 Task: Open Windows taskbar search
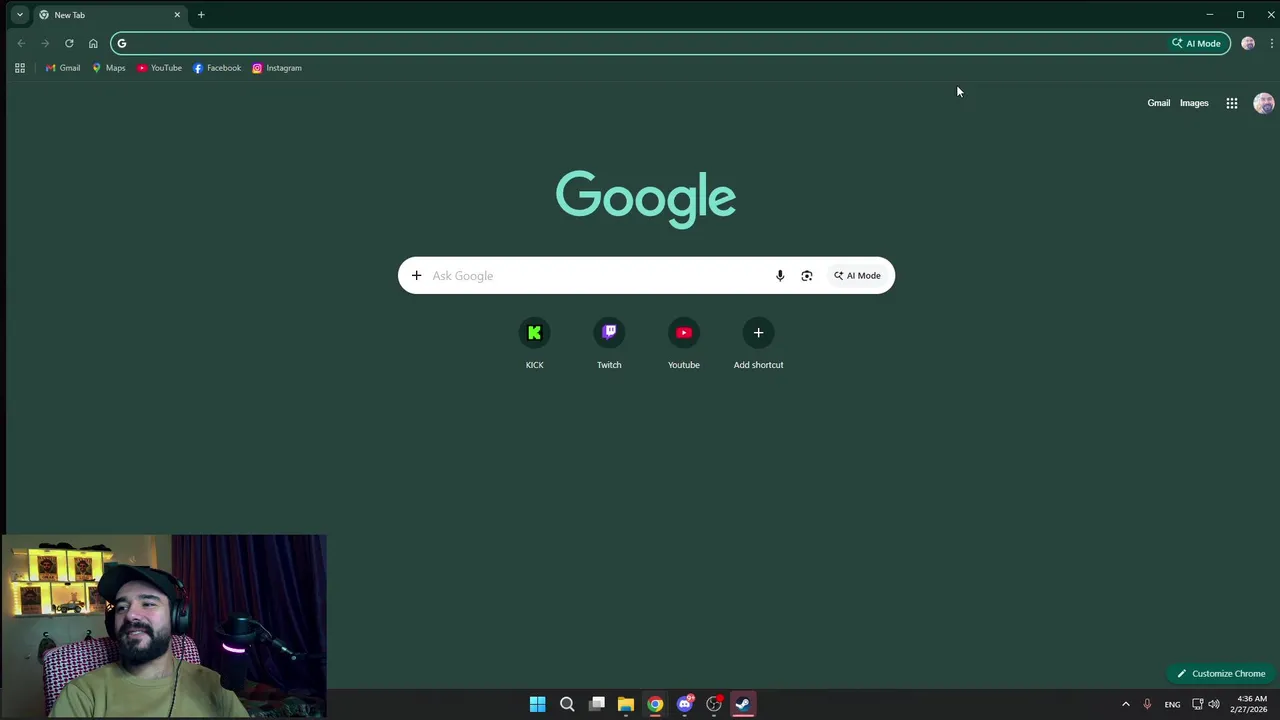point(567,704)
